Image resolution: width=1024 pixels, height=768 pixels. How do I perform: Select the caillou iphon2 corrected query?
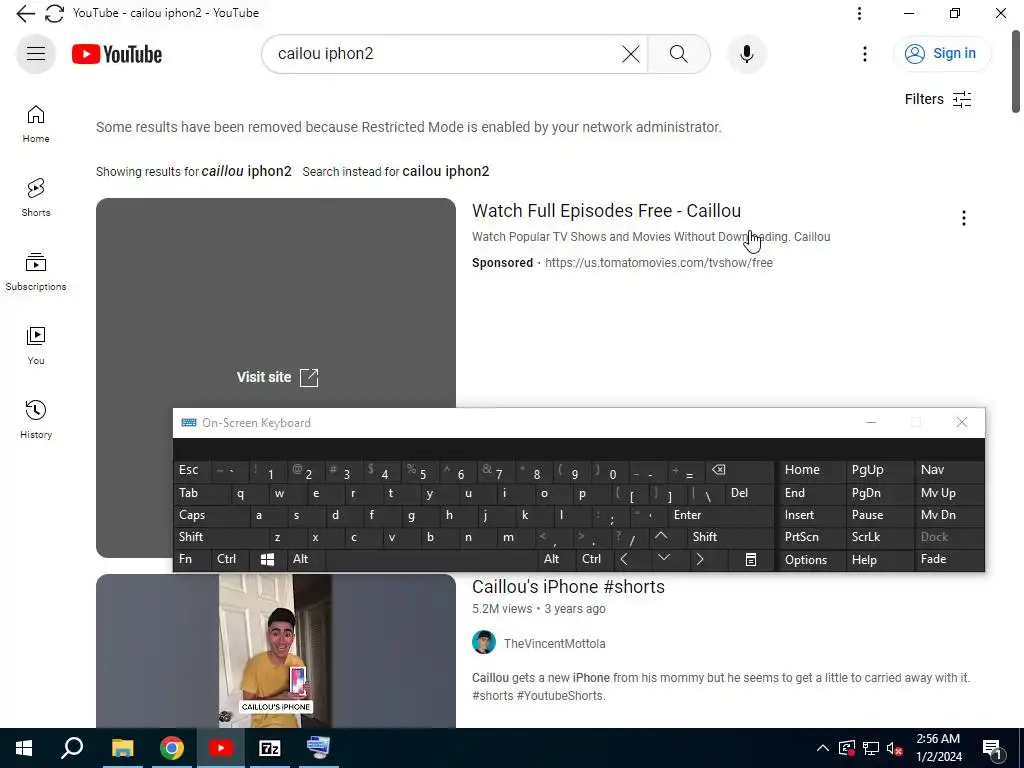point(247,171)
